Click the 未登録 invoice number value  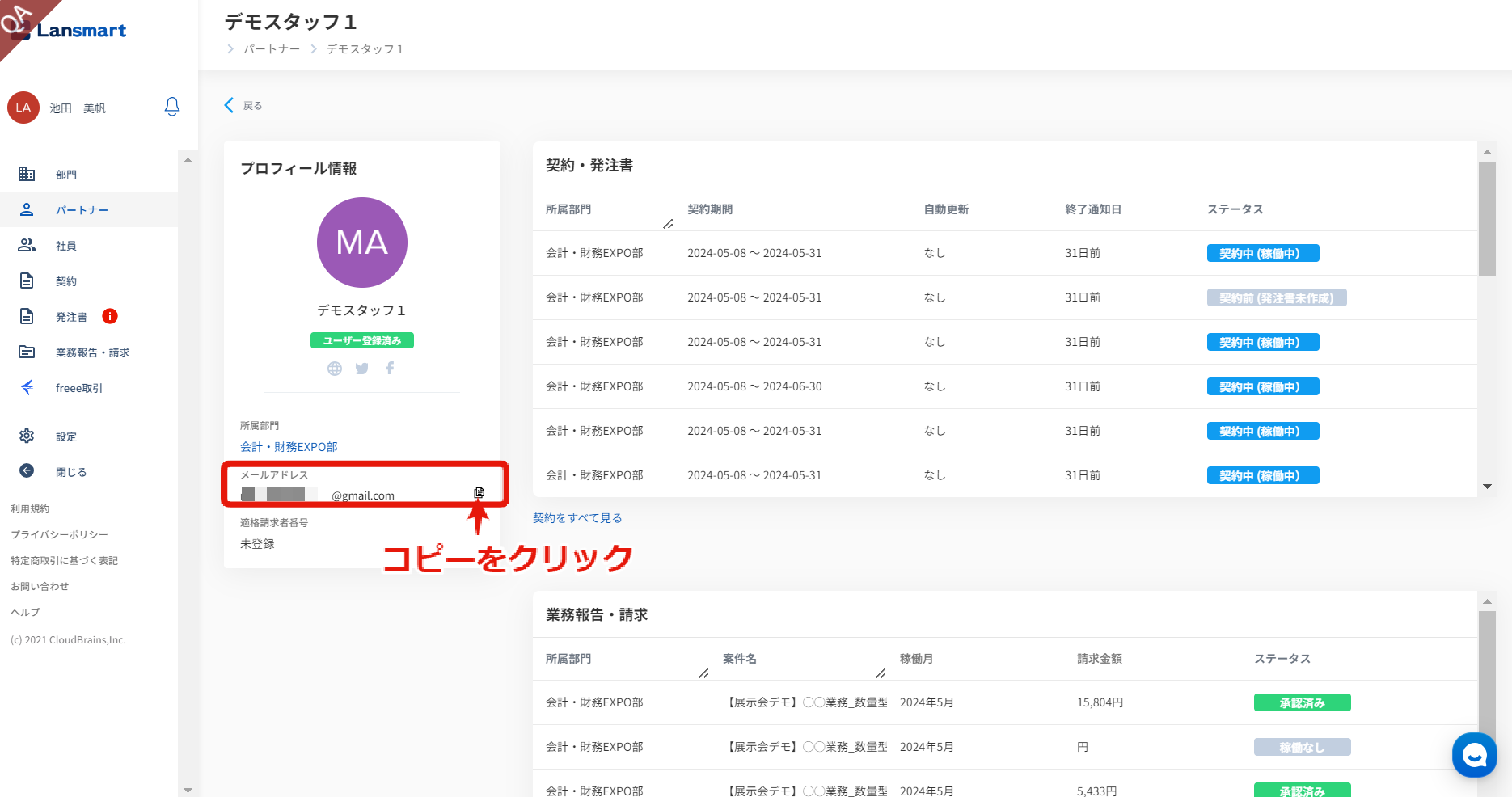257,544
